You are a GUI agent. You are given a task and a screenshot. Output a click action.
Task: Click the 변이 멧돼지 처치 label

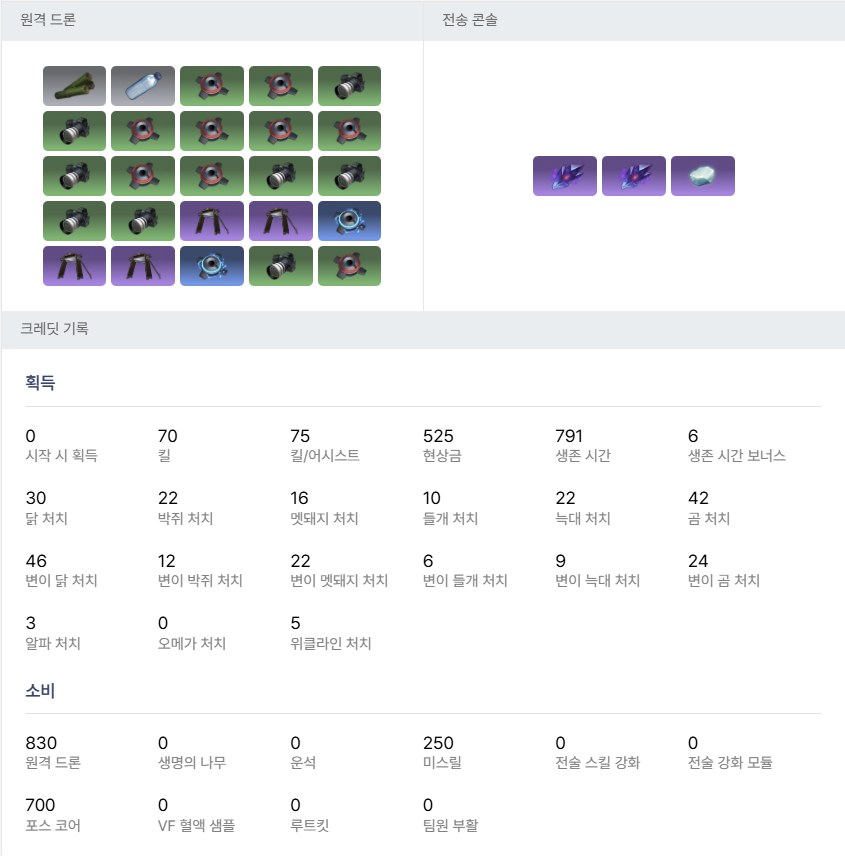click(x=339, y=580)
